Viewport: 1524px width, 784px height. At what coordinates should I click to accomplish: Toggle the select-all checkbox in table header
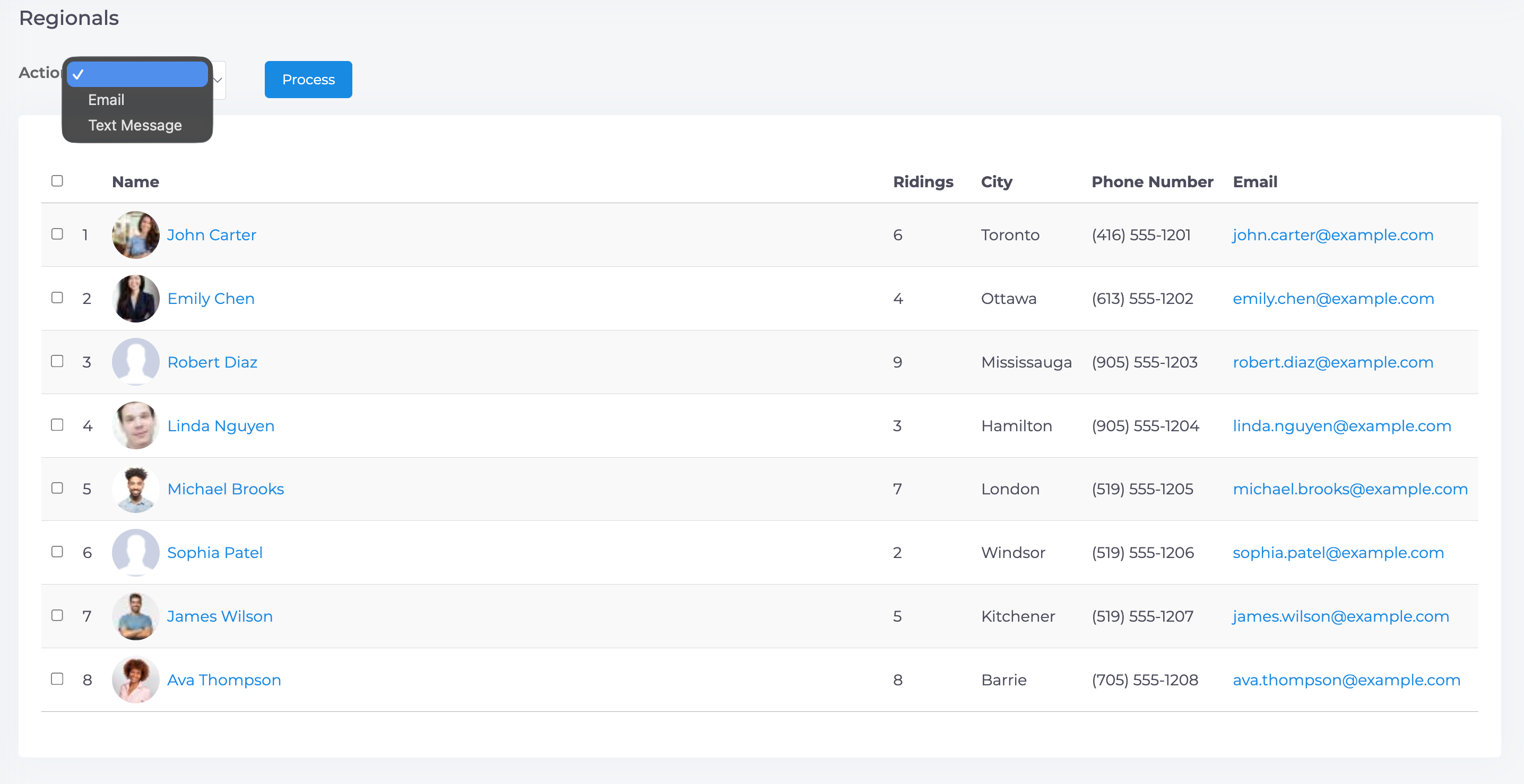pyautogui.click(x=57, y=181)
